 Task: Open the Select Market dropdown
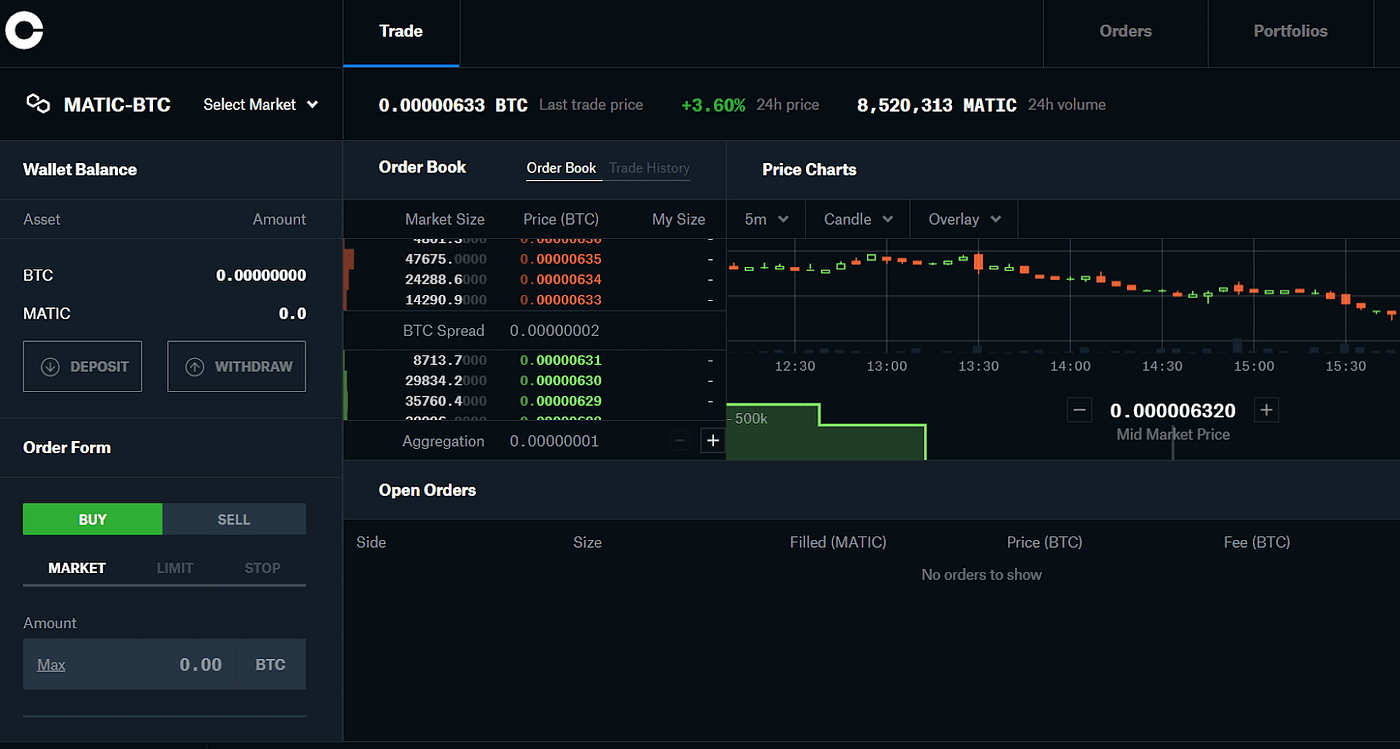260,104
